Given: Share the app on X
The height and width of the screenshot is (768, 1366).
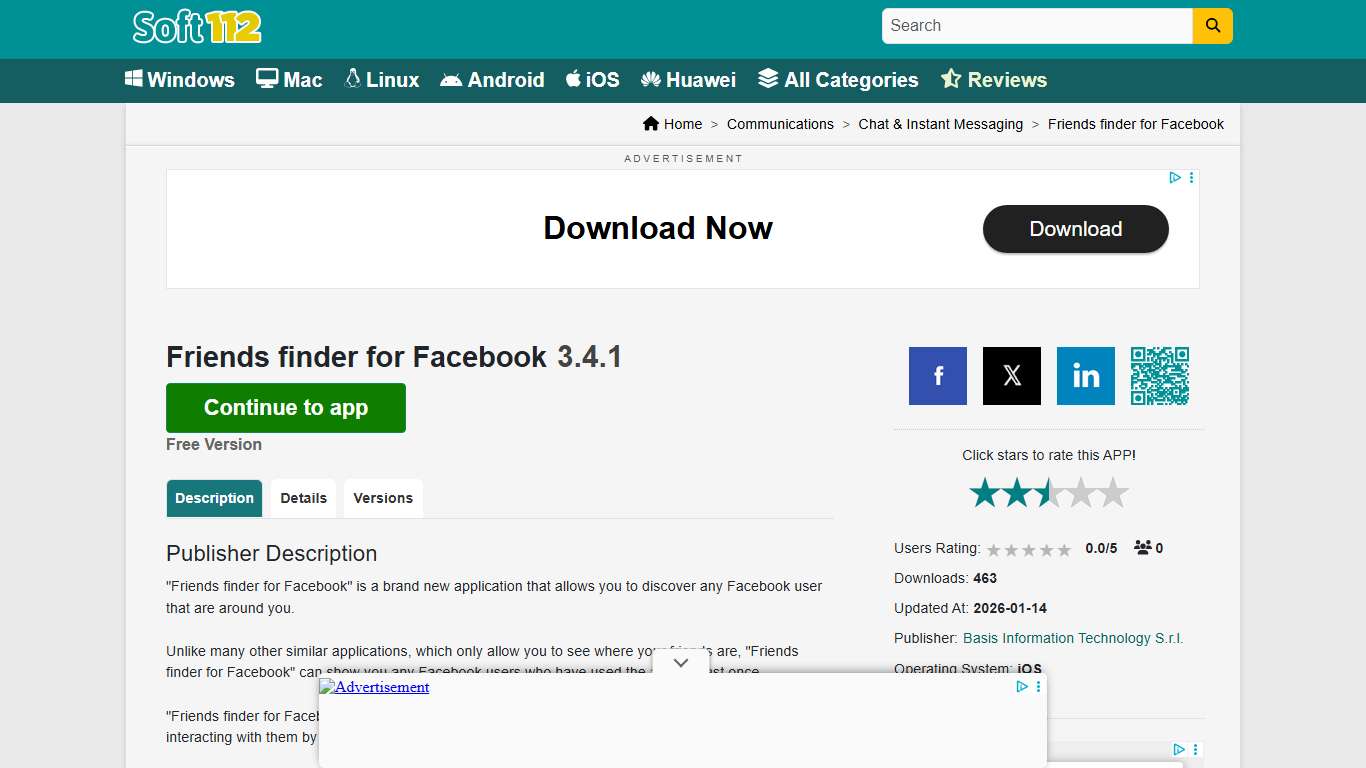Looking at the screenshot, I should 1011,376.
